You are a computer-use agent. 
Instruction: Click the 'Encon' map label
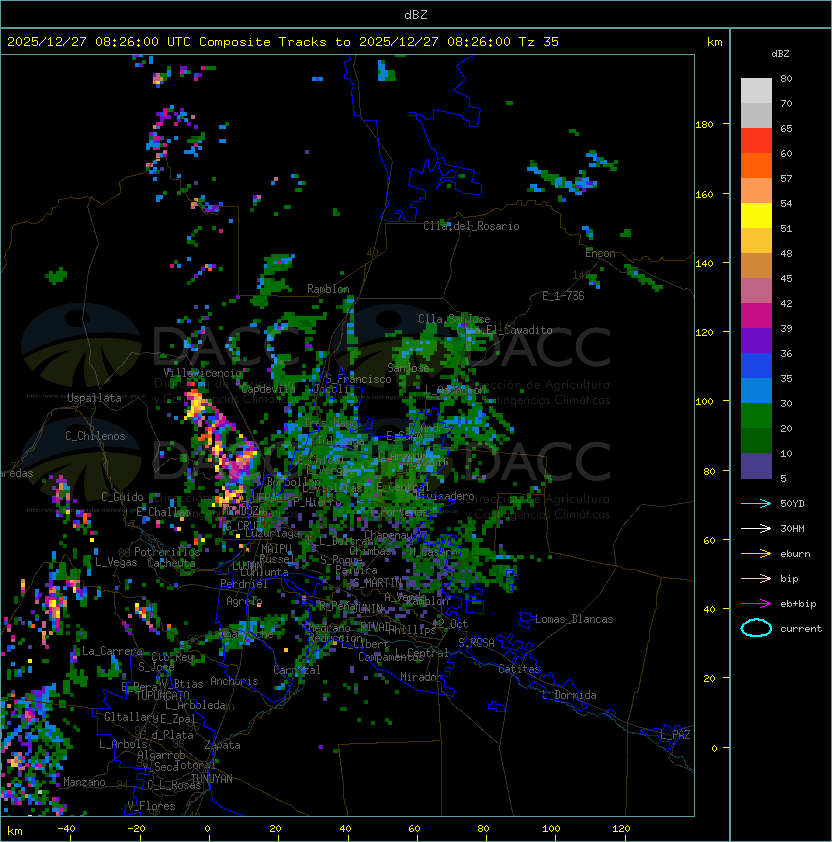pos(600,253)
